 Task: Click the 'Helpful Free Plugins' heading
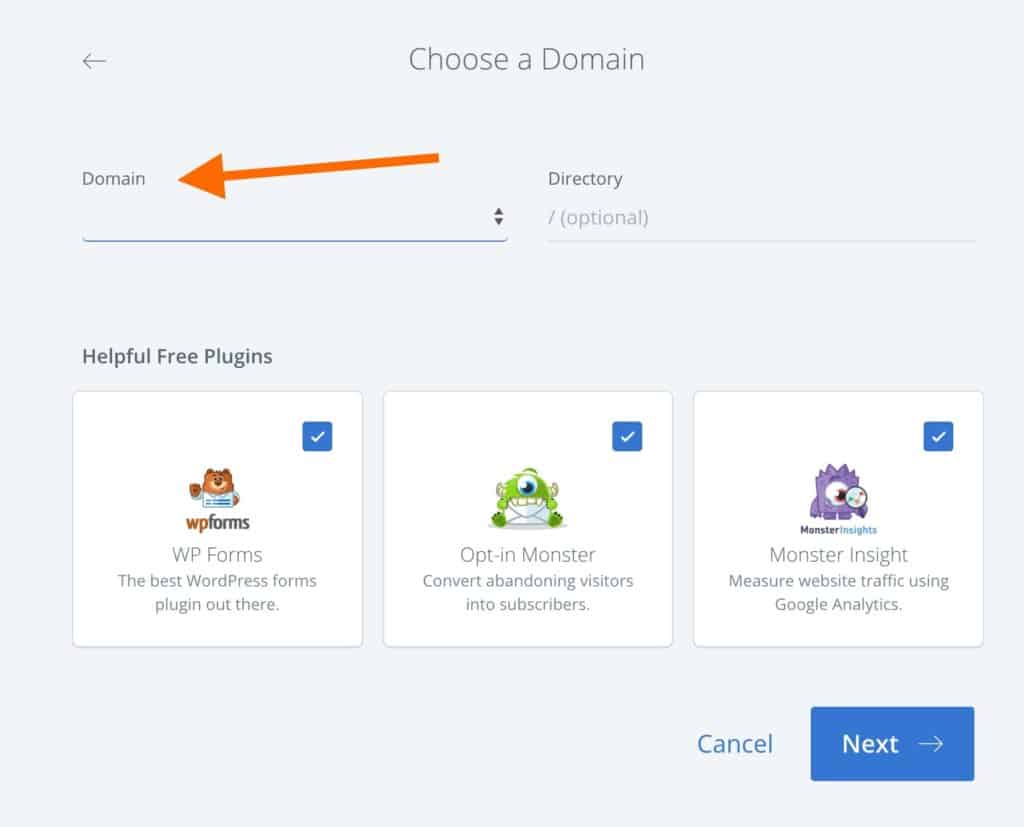[177, 357]
